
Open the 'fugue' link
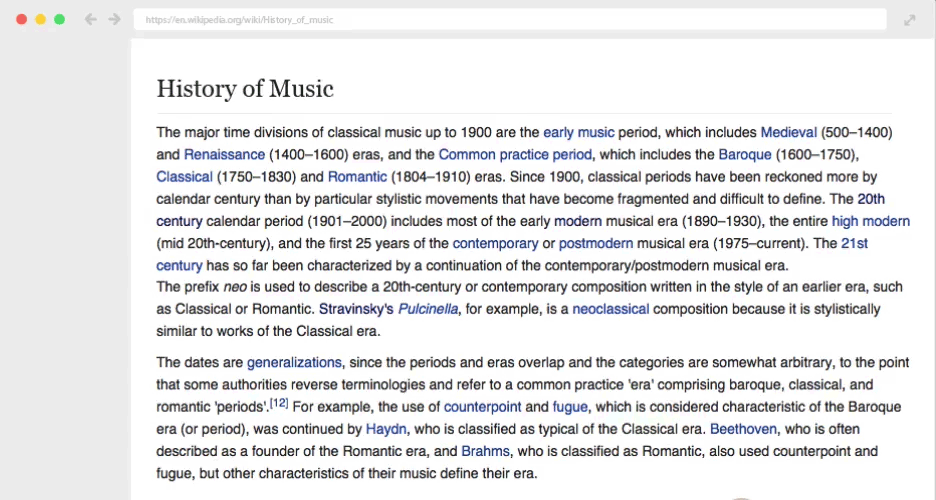[x=570, y=407]
